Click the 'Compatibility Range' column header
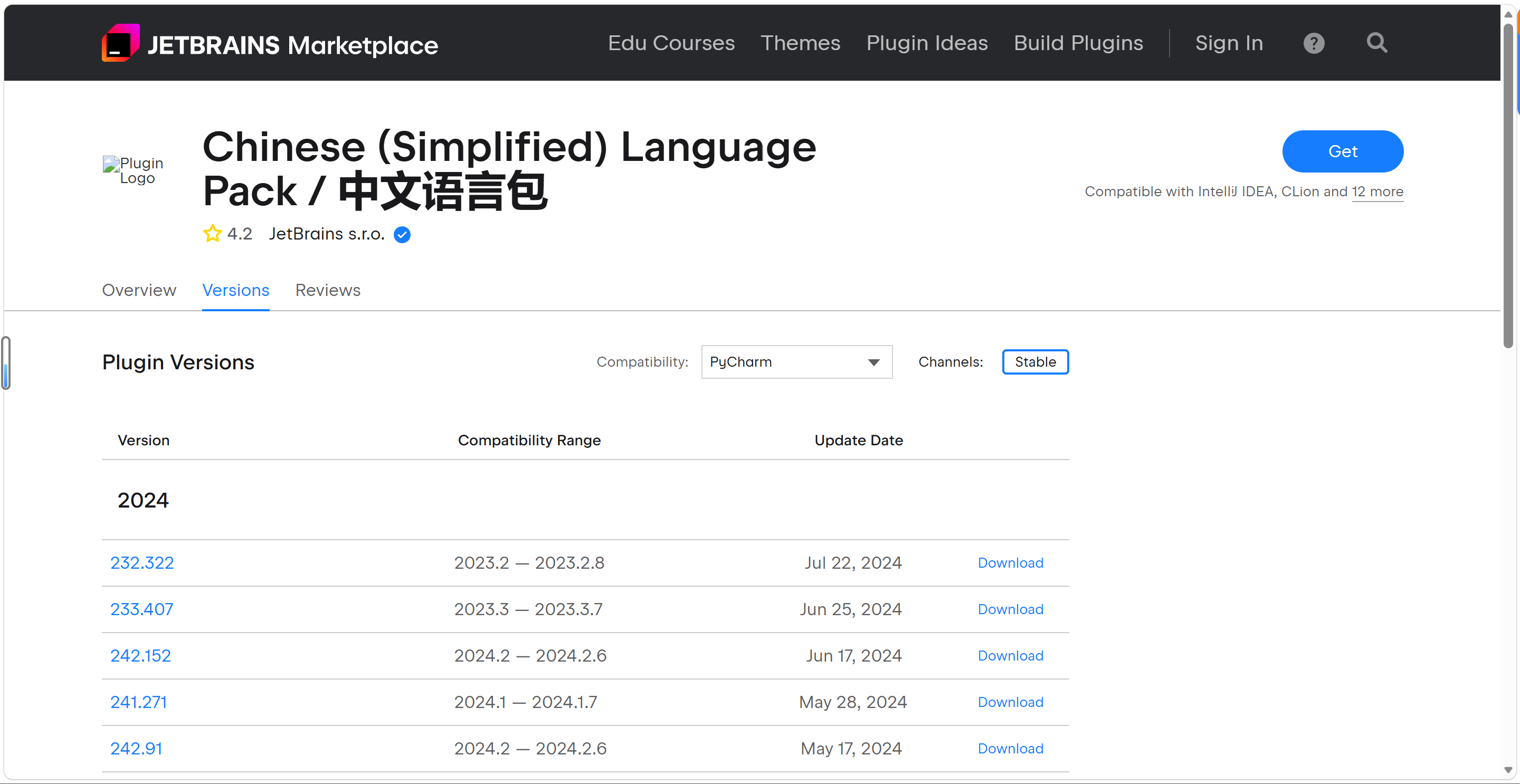 (529, 441)
